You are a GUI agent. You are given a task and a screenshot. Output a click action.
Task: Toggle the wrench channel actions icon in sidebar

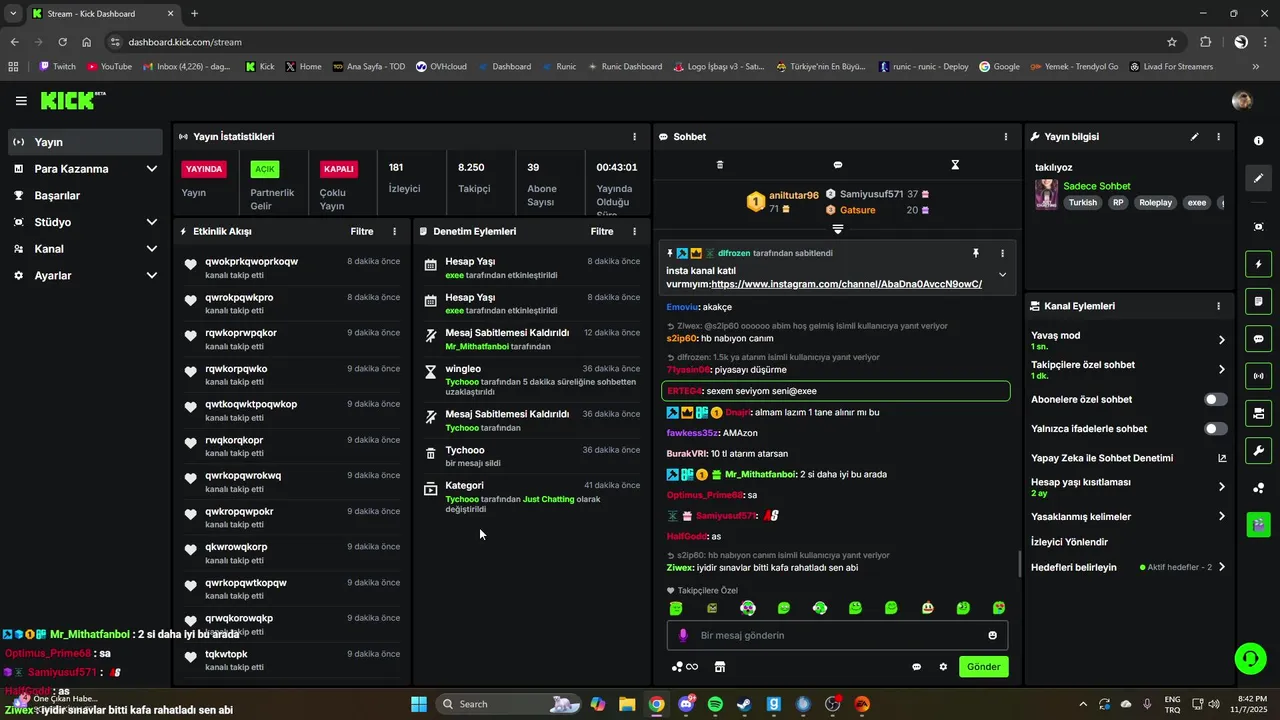tap(1258, 450)
